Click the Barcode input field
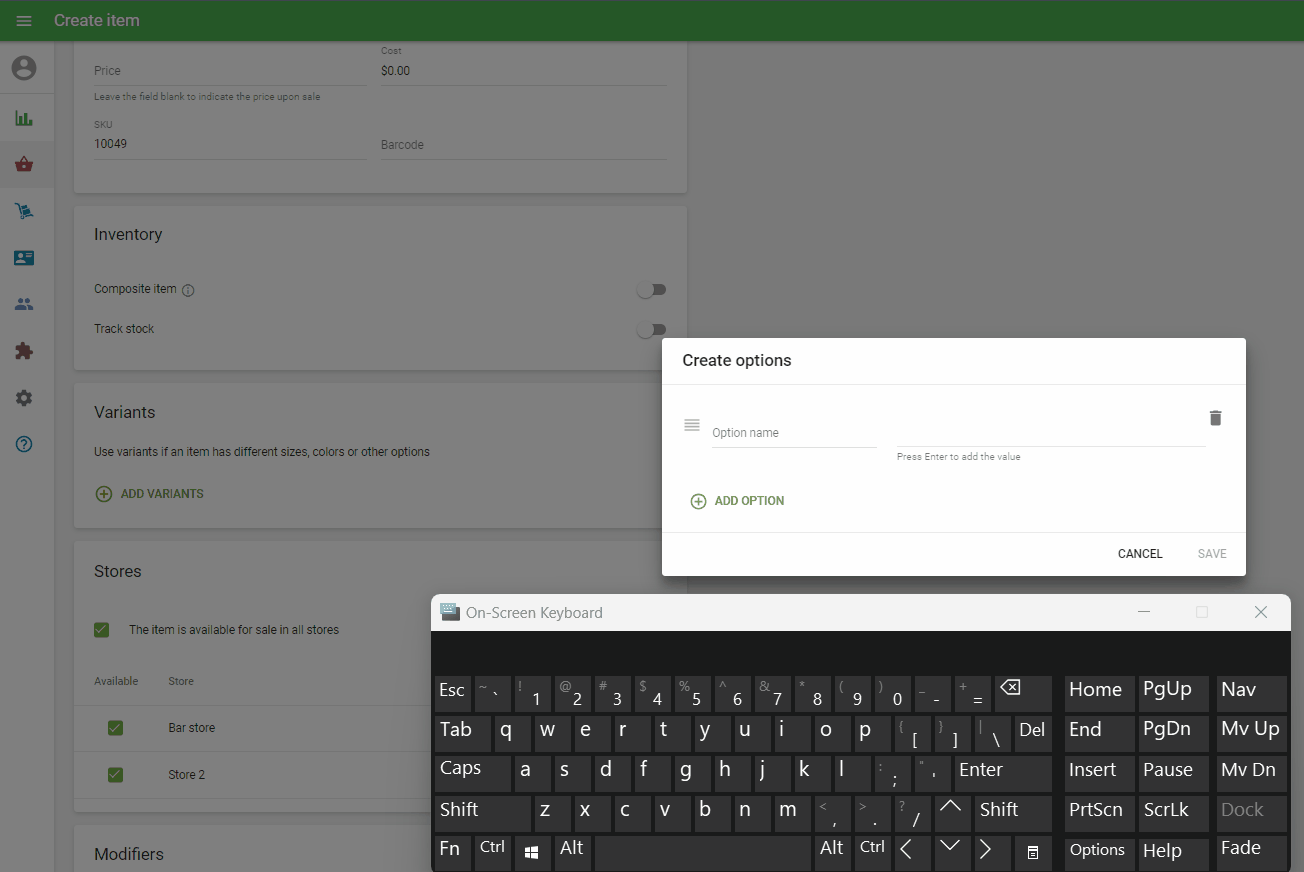This screenshot has height=872, width=1304. 522,145
